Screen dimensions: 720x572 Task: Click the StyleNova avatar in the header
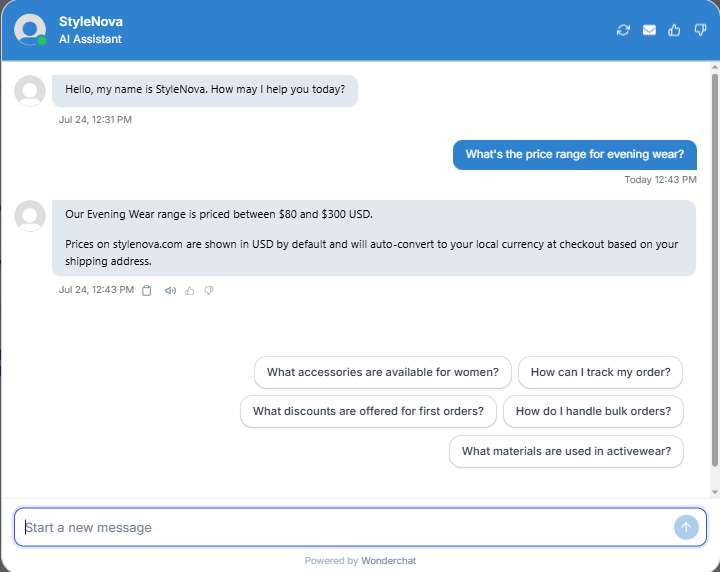30,30
